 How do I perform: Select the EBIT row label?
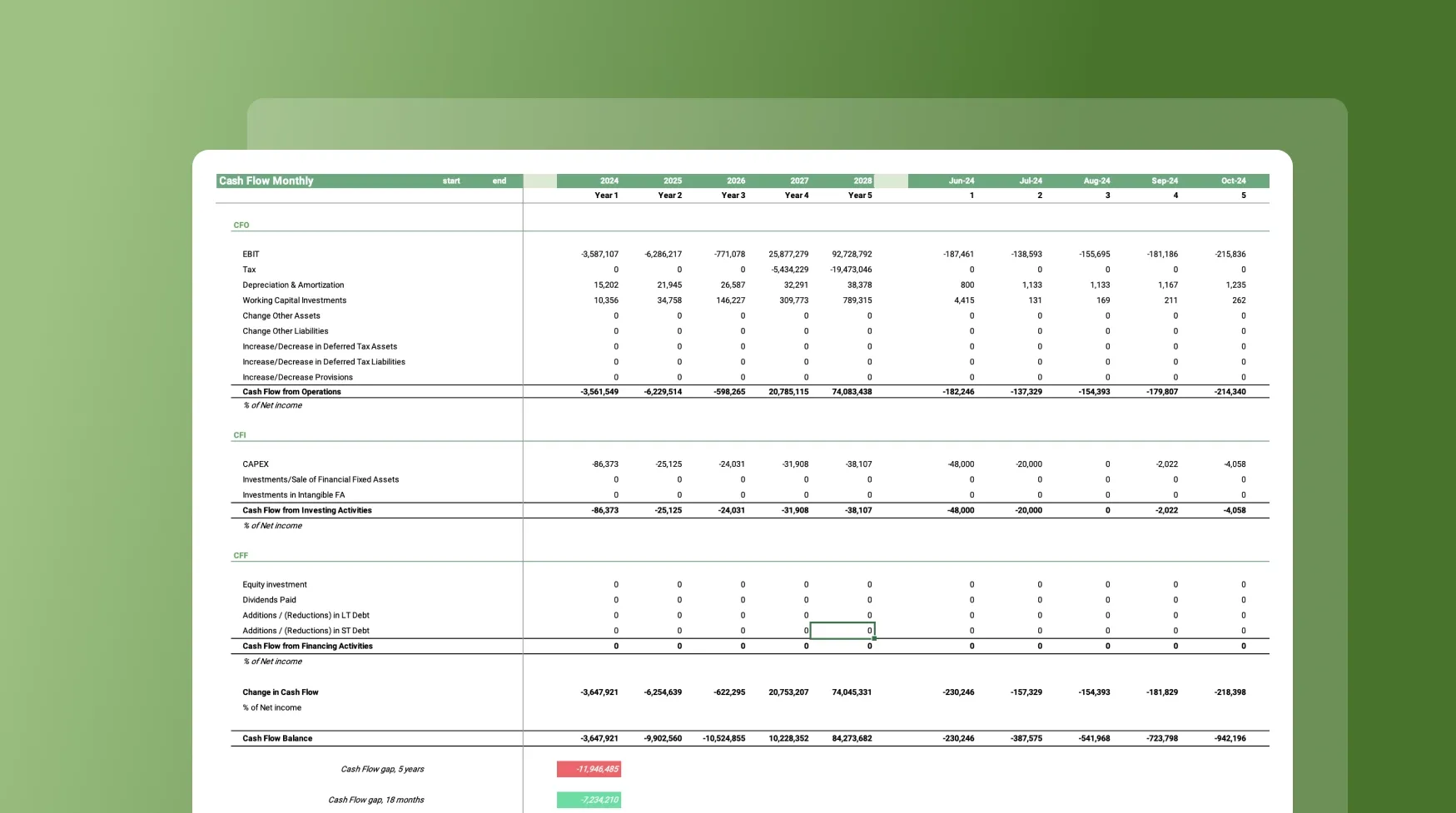[x=251, y=255]
